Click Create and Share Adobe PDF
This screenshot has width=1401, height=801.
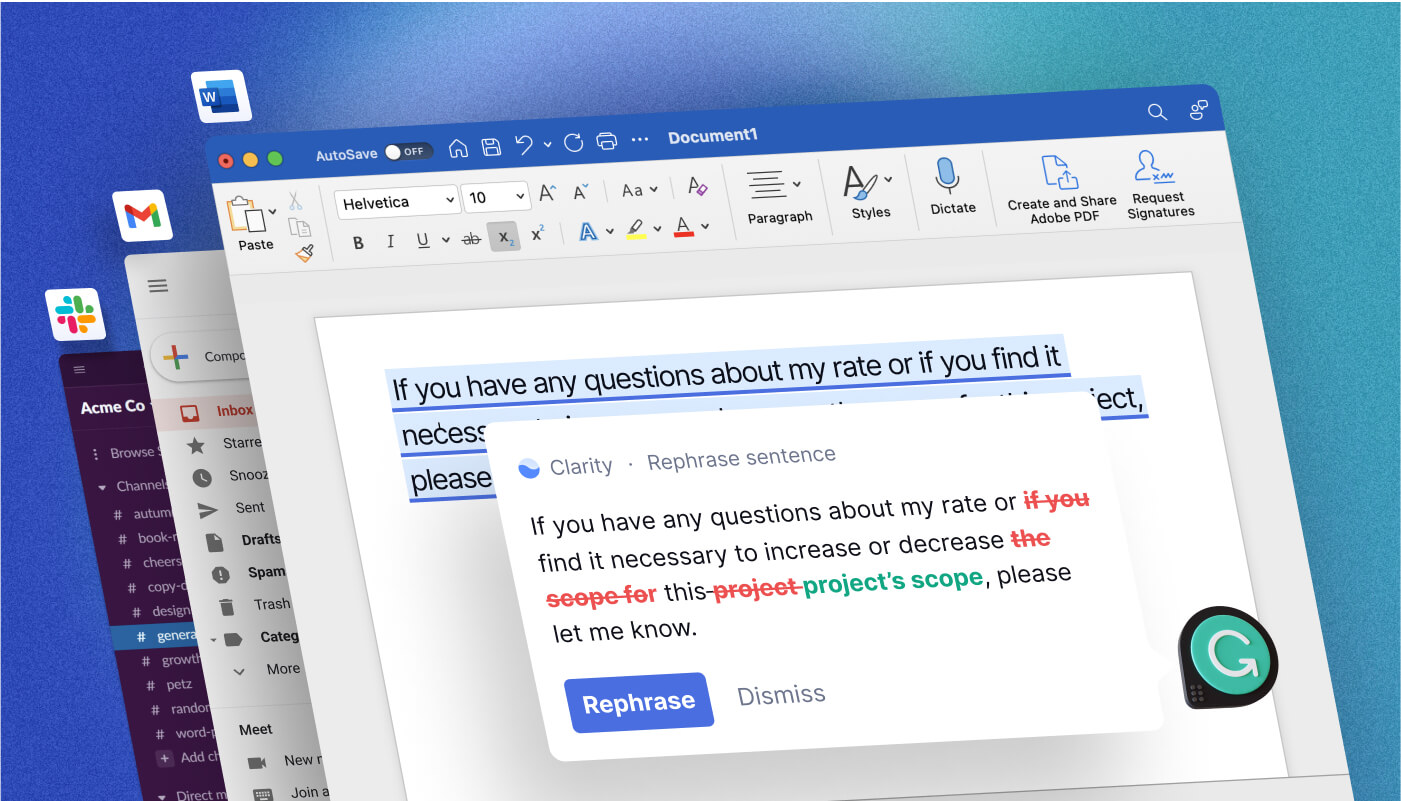1061,188
